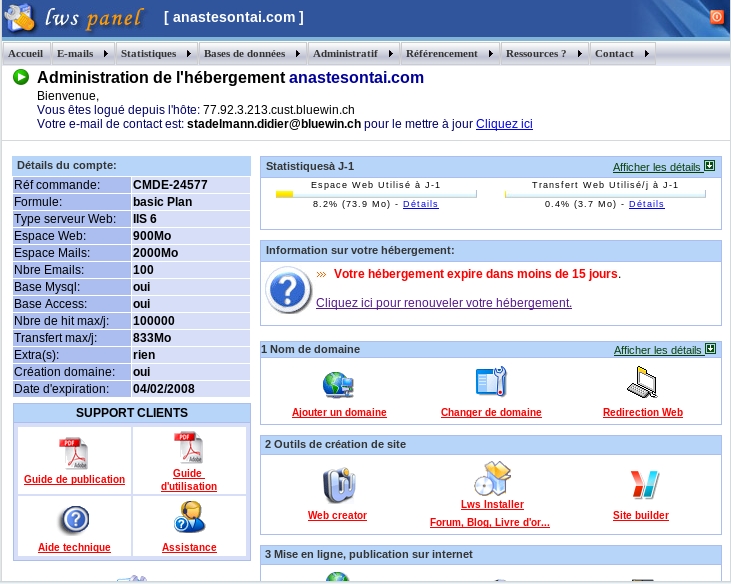Click Afficher les détails in Nom de domaine header

pyautogui.click(x=658, y=350)
